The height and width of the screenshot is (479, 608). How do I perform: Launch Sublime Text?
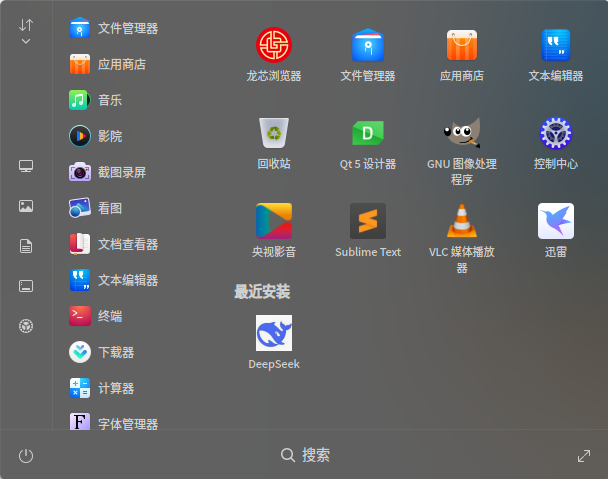click(x=368, y=231)
